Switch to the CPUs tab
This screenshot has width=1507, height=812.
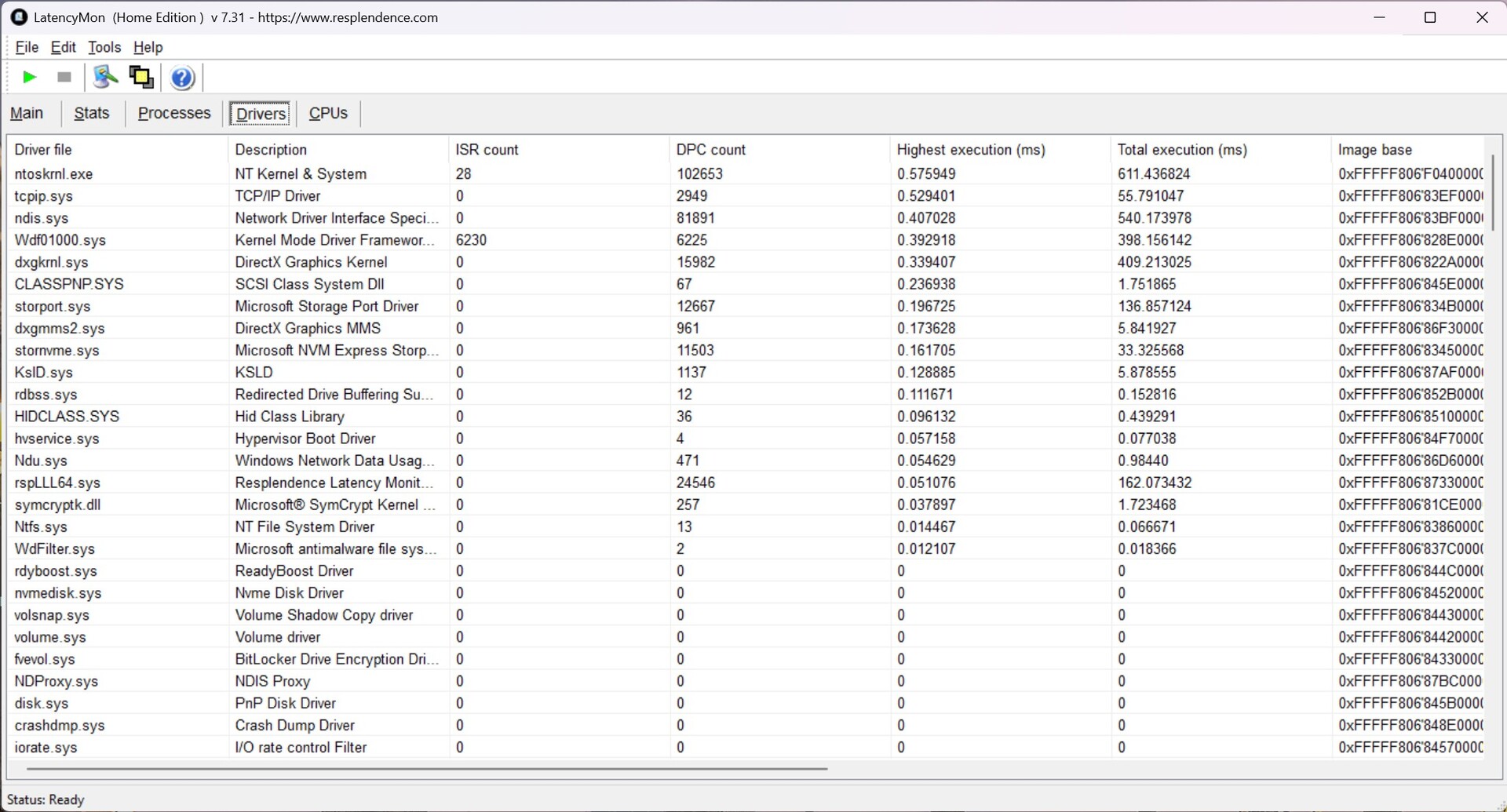tap(328, 113)
